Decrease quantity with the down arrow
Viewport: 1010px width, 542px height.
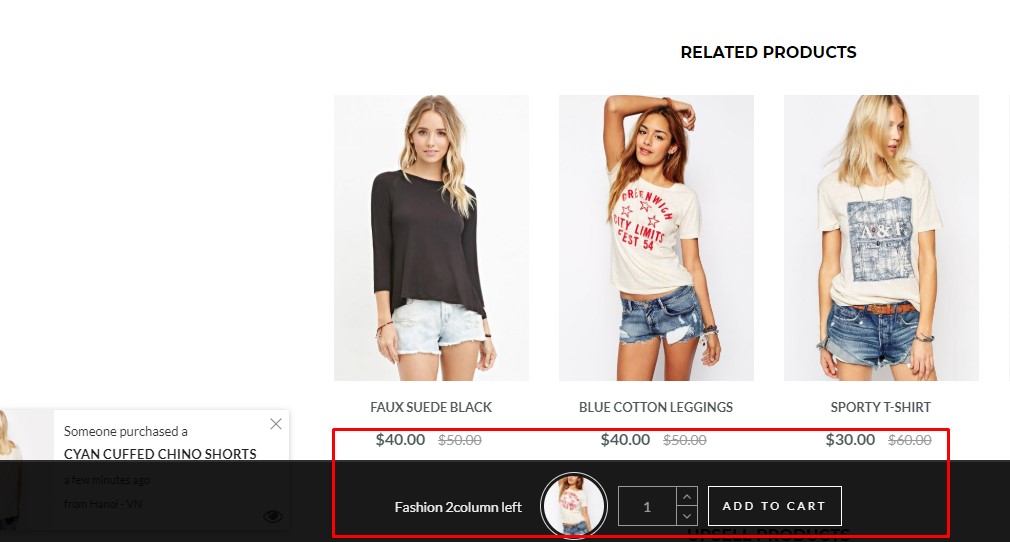point(687,516)
